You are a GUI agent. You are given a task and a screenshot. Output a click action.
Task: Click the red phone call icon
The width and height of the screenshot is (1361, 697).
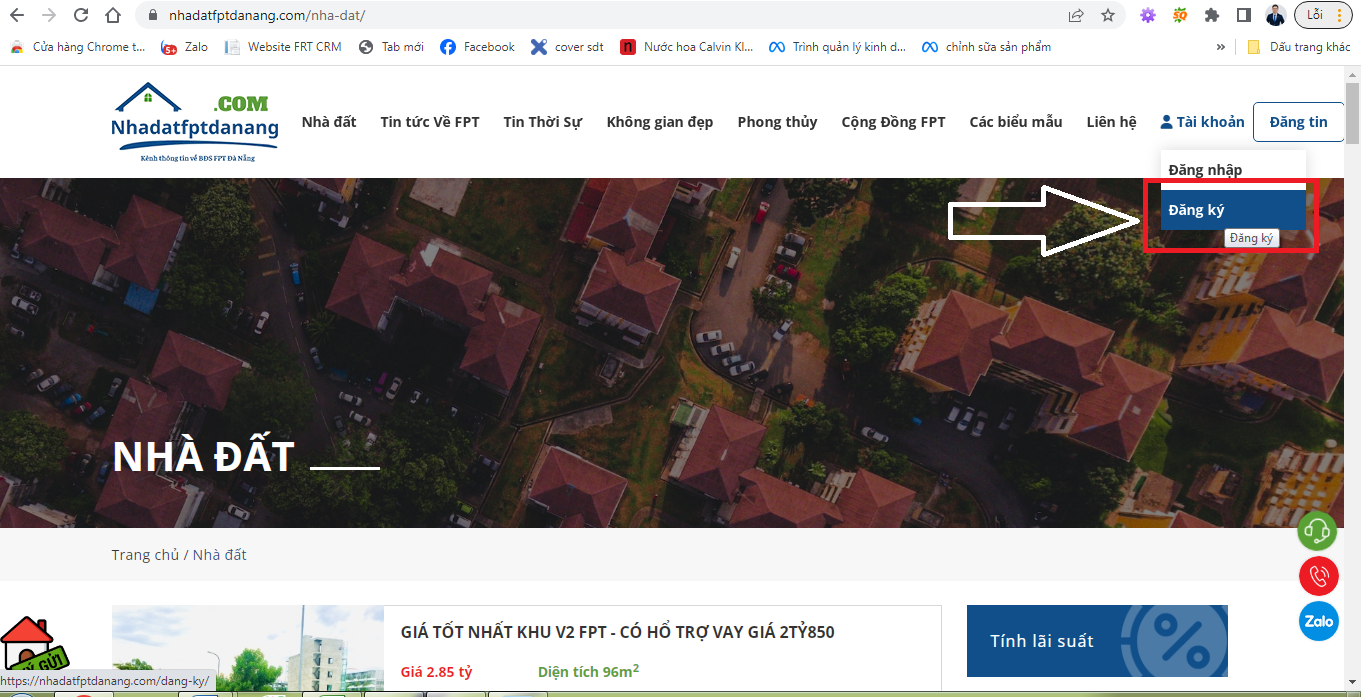click(1318, 576)
